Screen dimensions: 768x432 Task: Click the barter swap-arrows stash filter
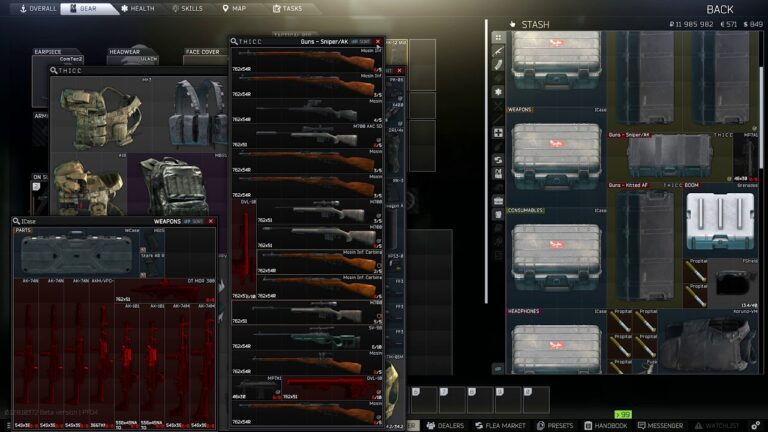click(498, 160)
